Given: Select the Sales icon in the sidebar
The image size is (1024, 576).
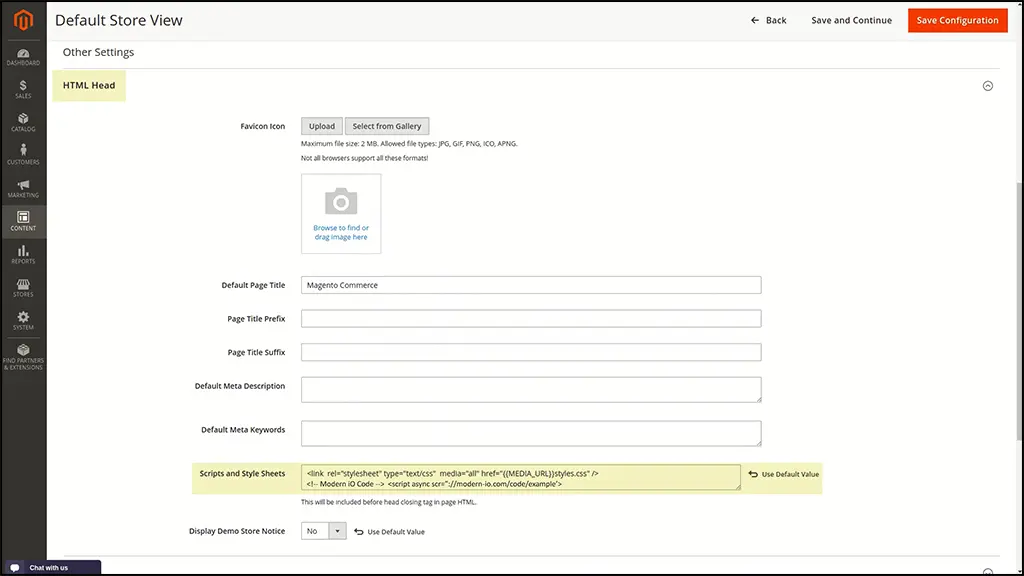Looking at the screenshot, I should (23, 90).
